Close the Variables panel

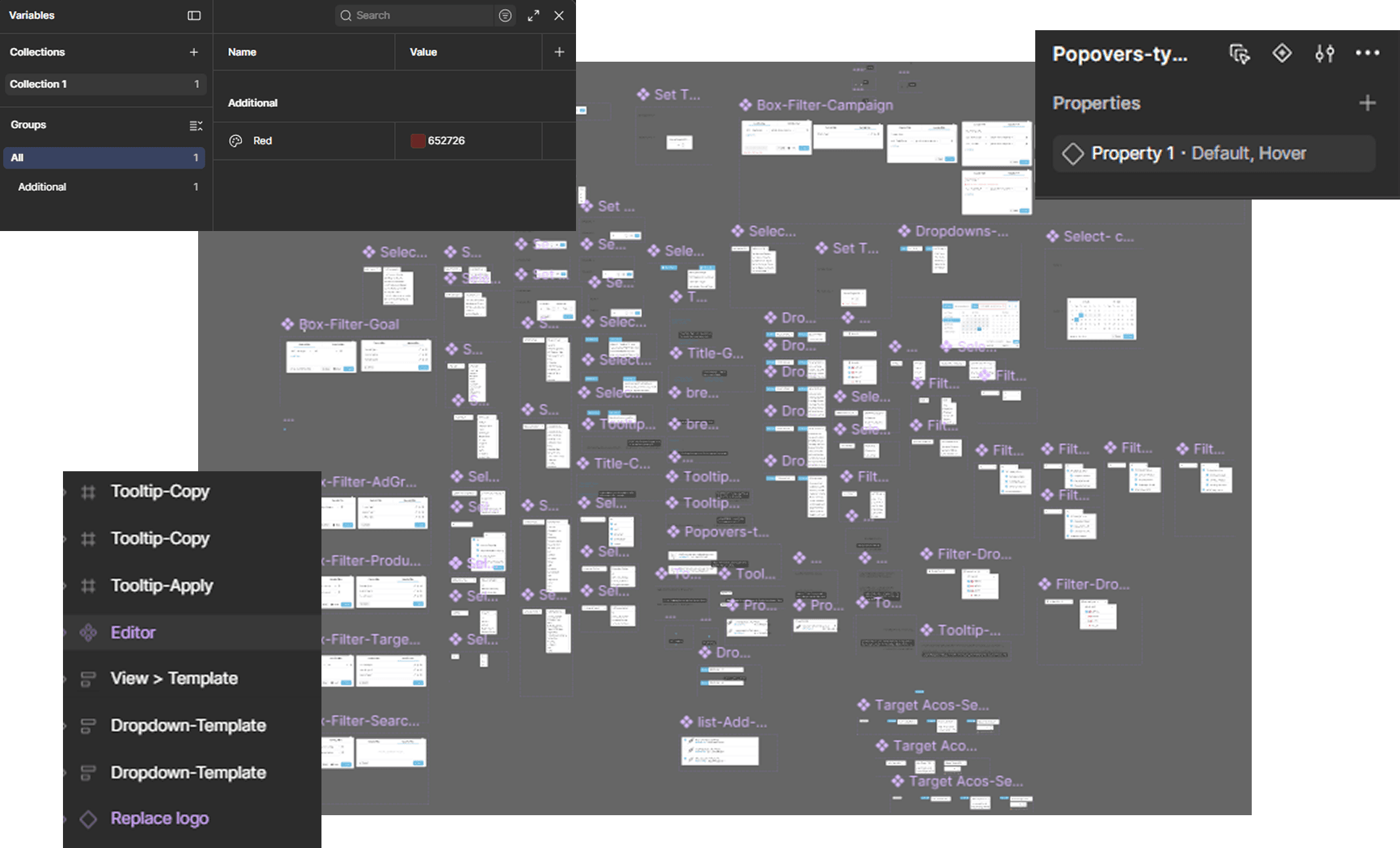point(559,15)
